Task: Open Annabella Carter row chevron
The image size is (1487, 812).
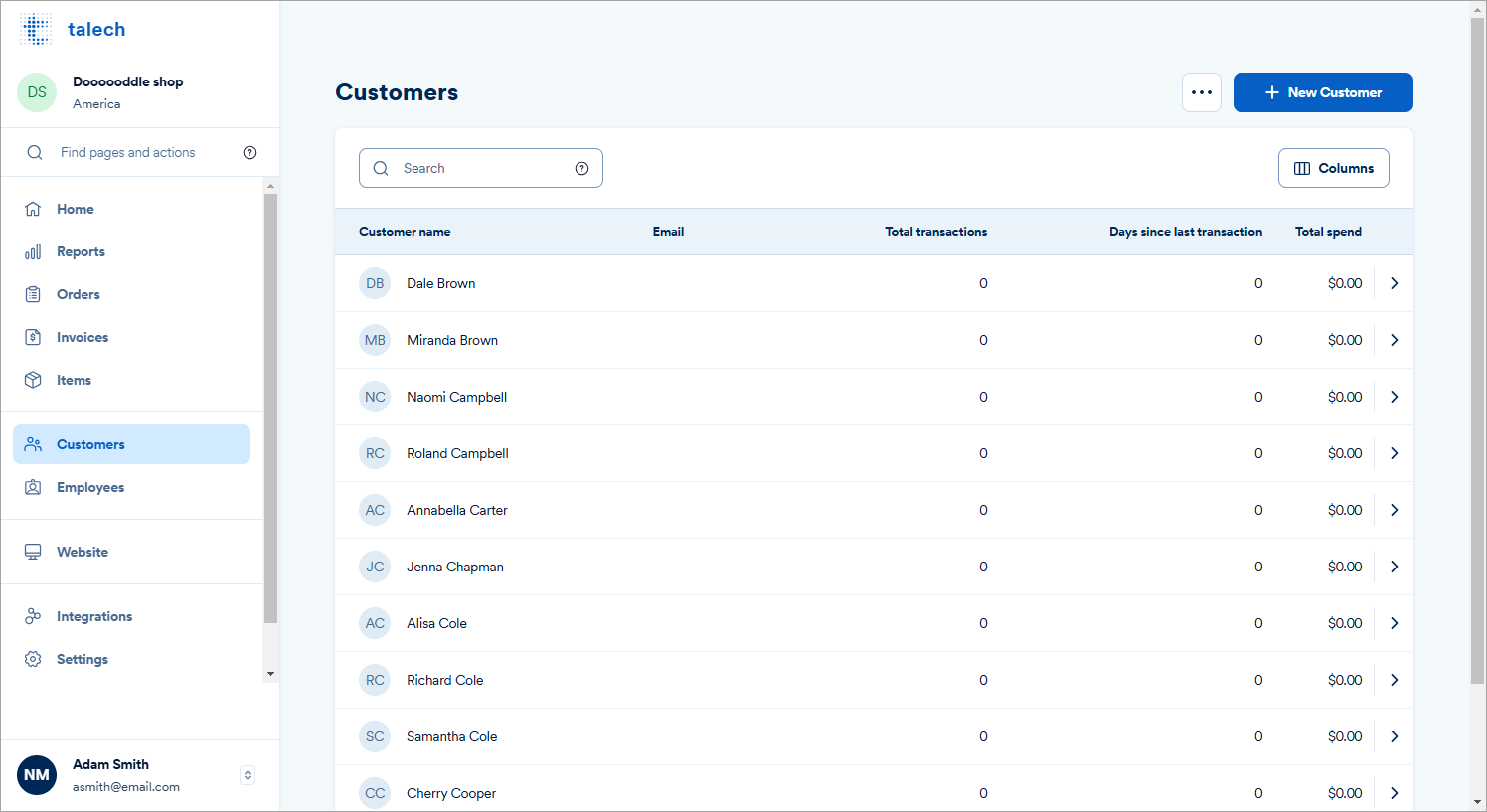Action: 1394,510
